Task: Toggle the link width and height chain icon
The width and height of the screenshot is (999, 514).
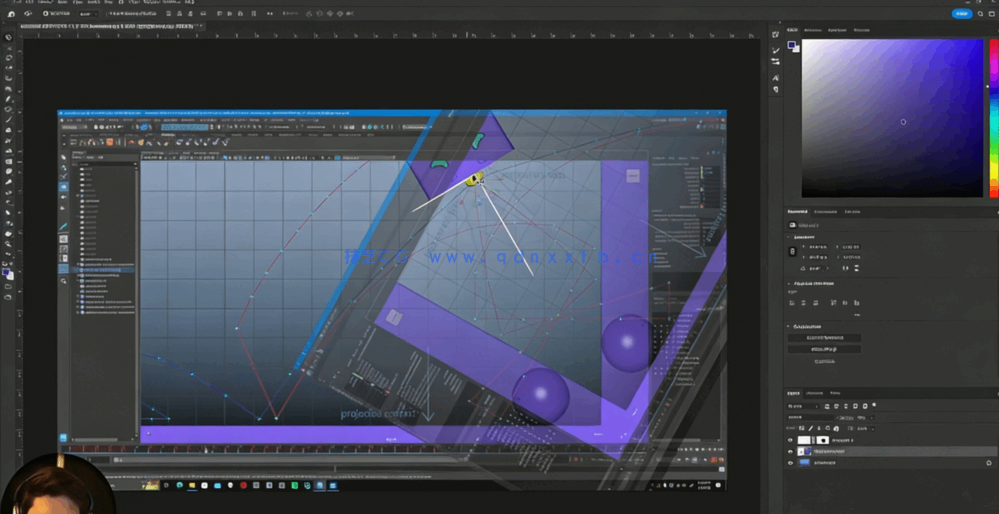Action: click(x=793, y=252)
